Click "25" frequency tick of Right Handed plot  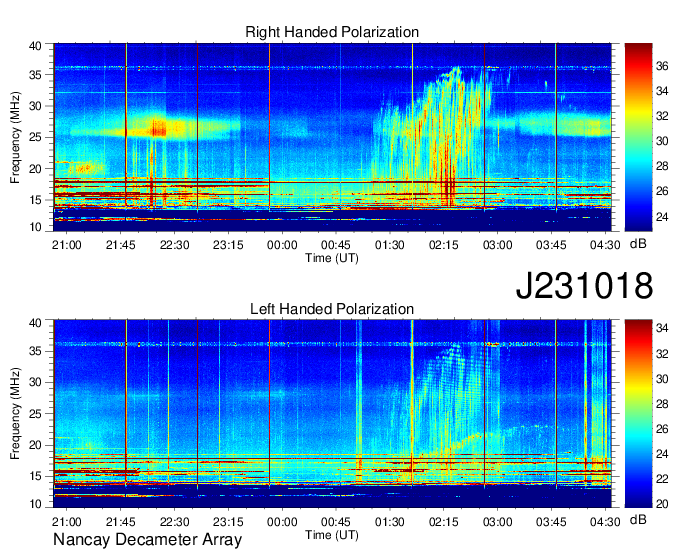pyautogui.click(x=36, y=137)
